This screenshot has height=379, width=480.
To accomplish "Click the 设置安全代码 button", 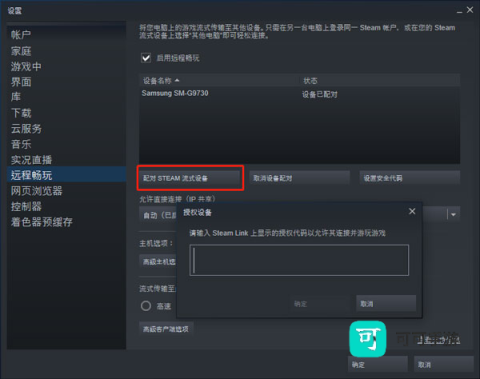I will 409,178.
